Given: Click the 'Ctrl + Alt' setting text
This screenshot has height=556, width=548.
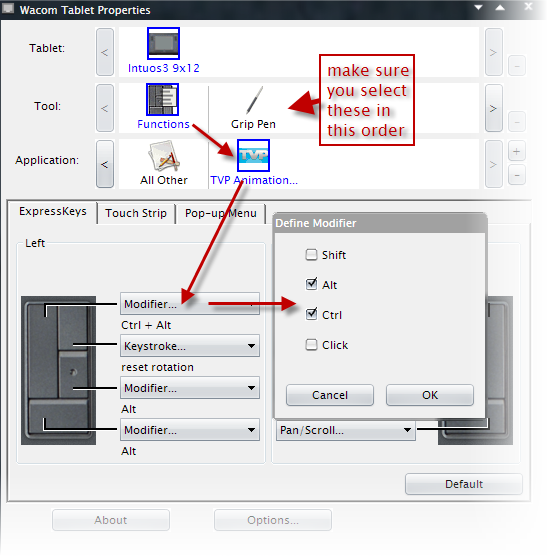Looking at the screenshot, I should click(x=146, y=325).
